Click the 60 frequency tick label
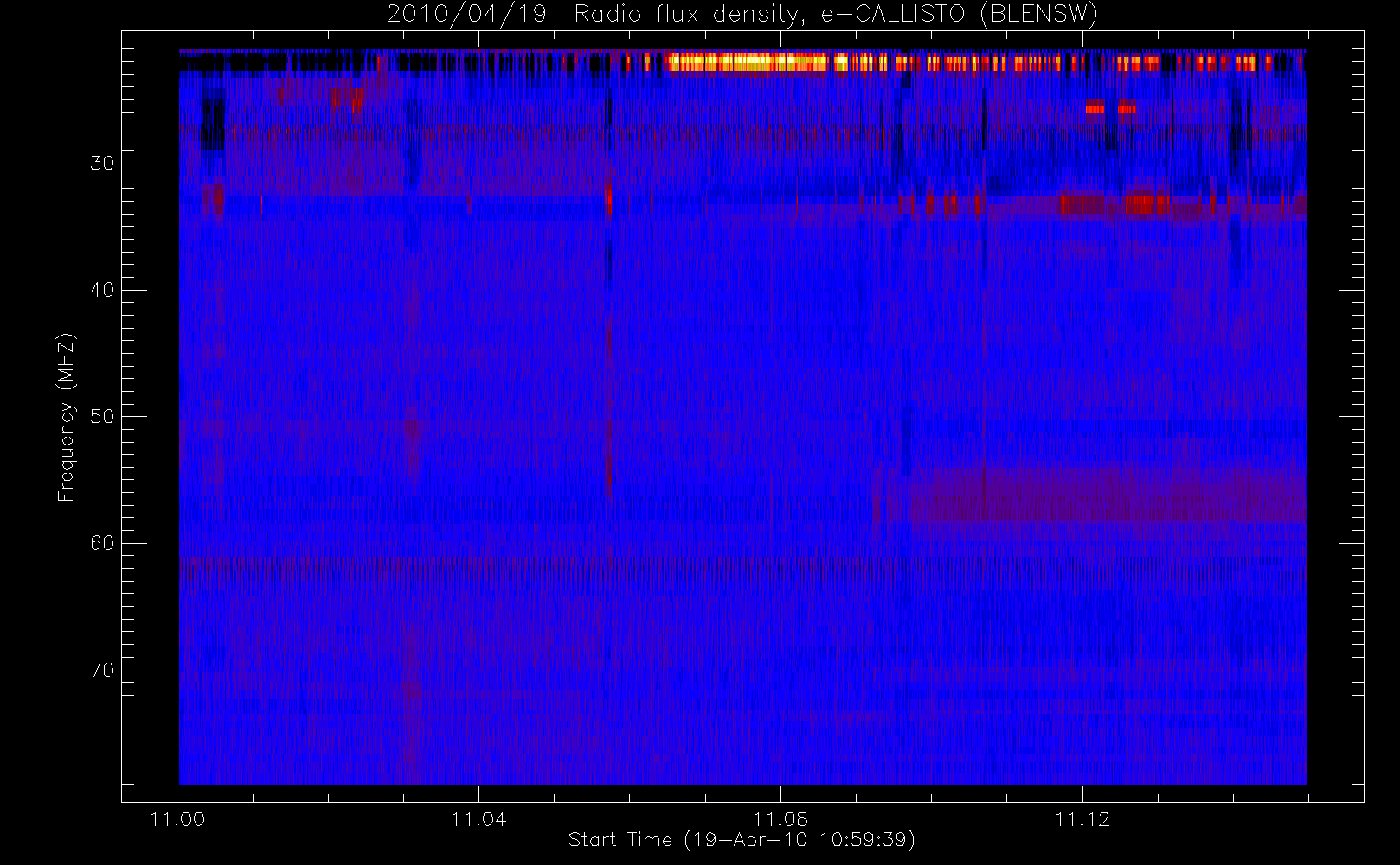 102,543
